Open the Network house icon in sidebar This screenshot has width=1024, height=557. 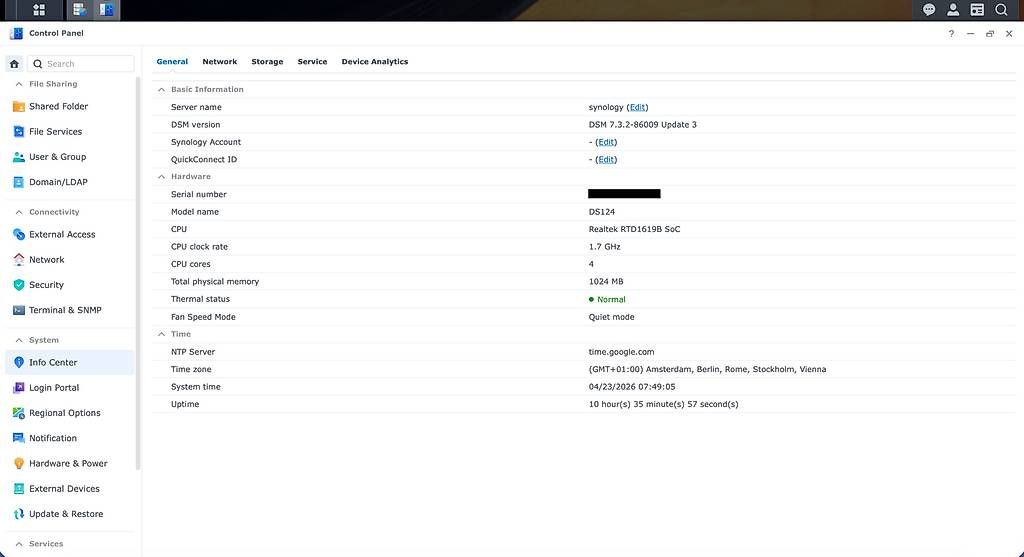19,260
